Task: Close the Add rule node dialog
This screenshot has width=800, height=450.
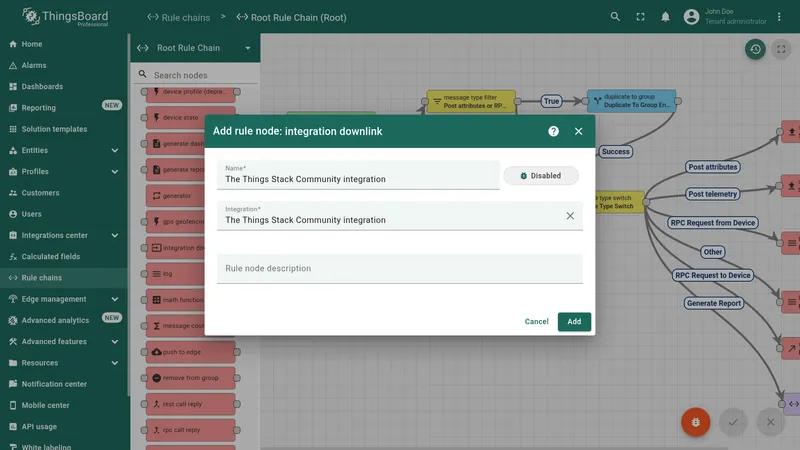Action: click(578, 131)
